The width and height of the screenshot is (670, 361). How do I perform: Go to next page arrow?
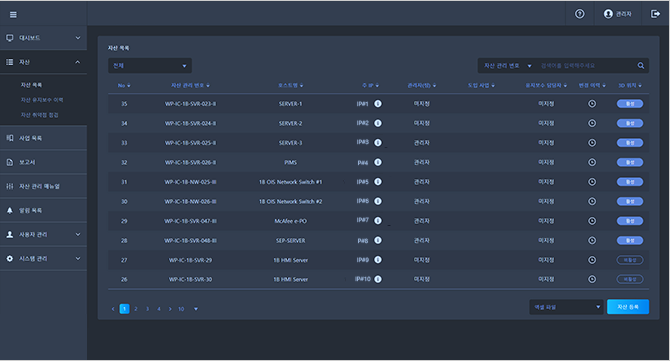coord(170,309)
